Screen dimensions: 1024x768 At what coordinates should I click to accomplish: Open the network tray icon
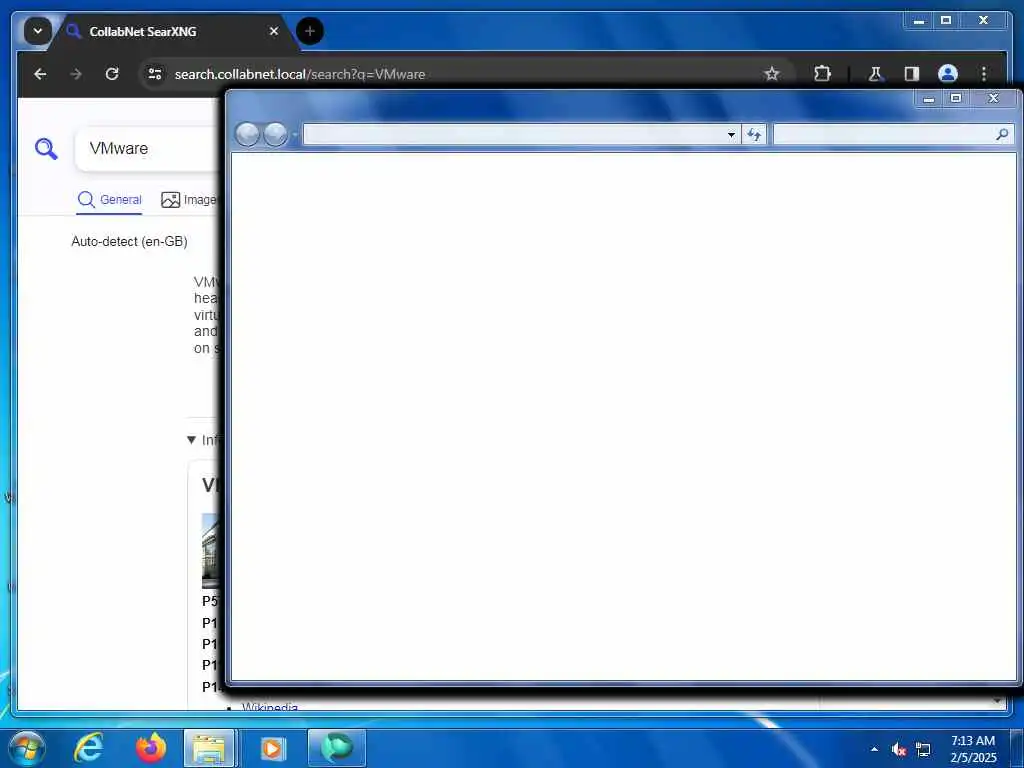coord(923,750)
